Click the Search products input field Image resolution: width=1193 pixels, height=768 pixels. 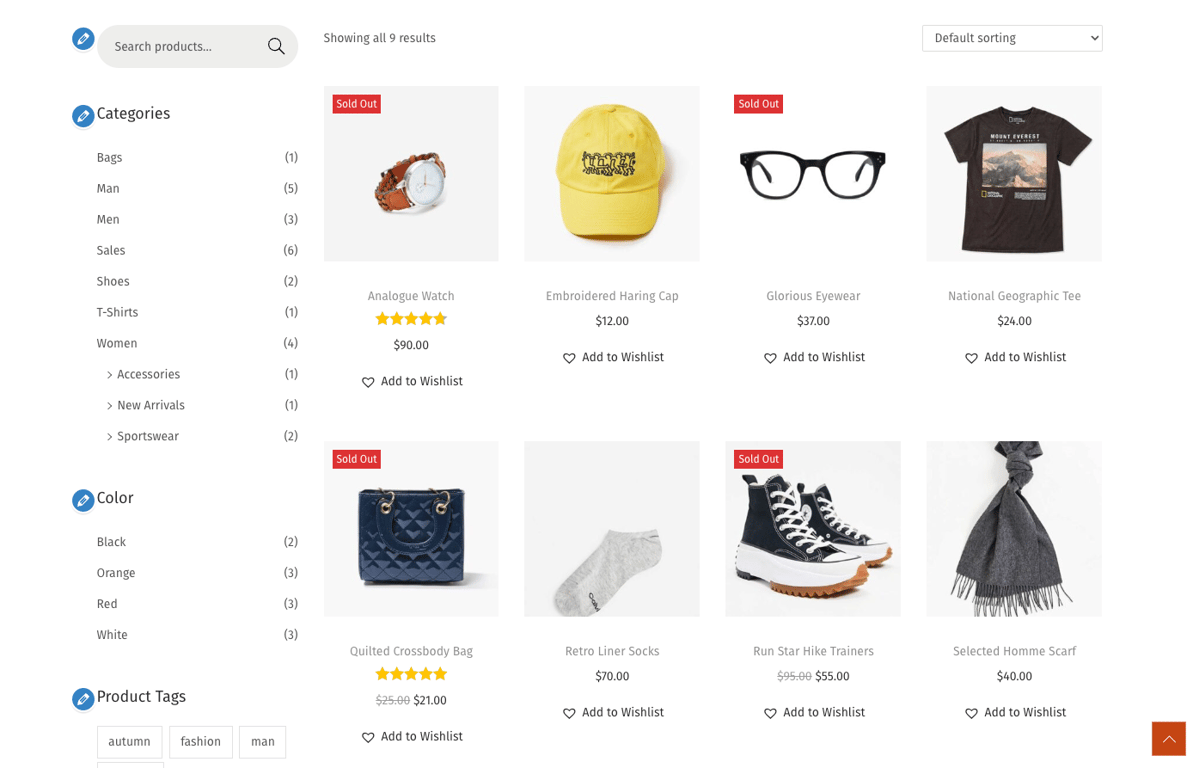click(180, 46)
